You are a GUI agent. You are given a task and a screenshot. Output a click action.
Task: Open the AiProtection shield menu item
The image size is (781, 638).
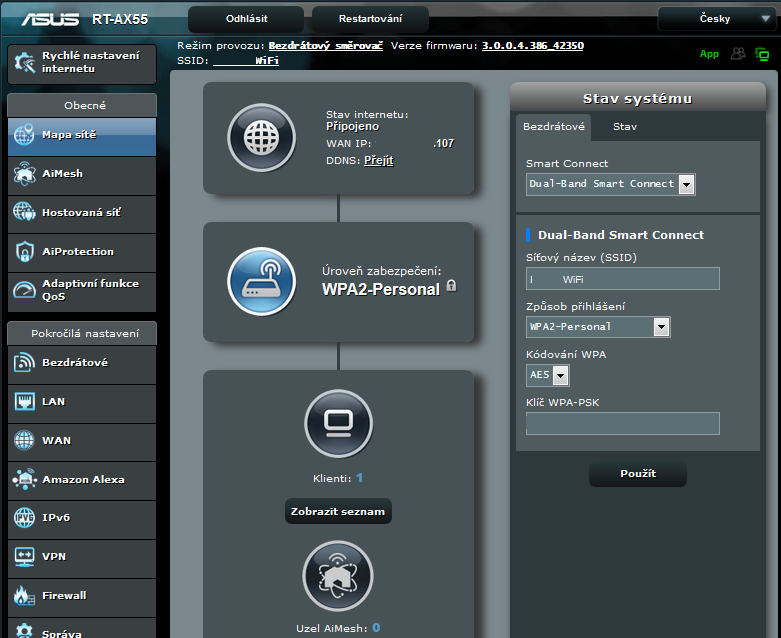tap(81, 251)
